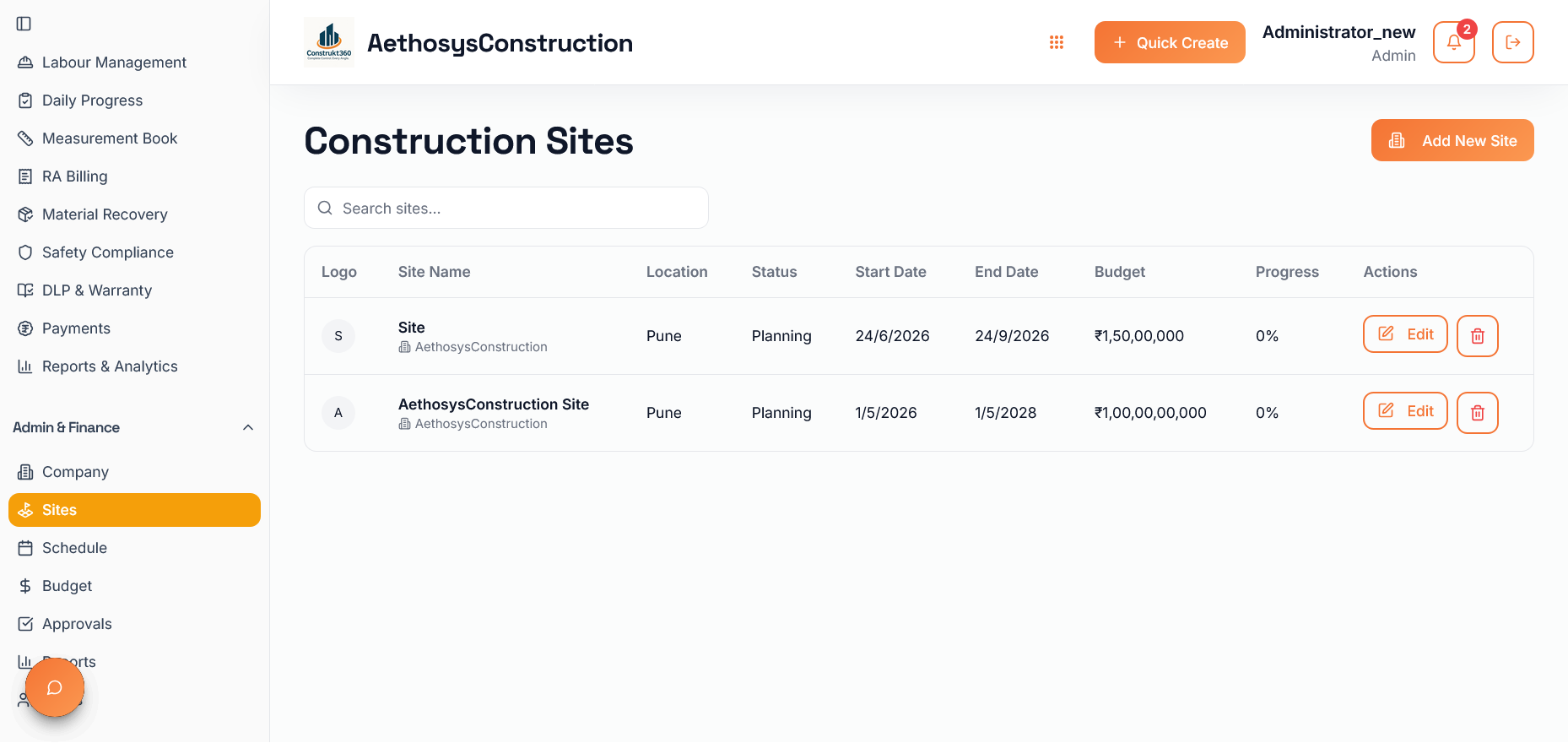Image resolution: width=1568 pixels, height=743 pixels.
Task: Click start date 1/5/2026
Action: (885, 413)
